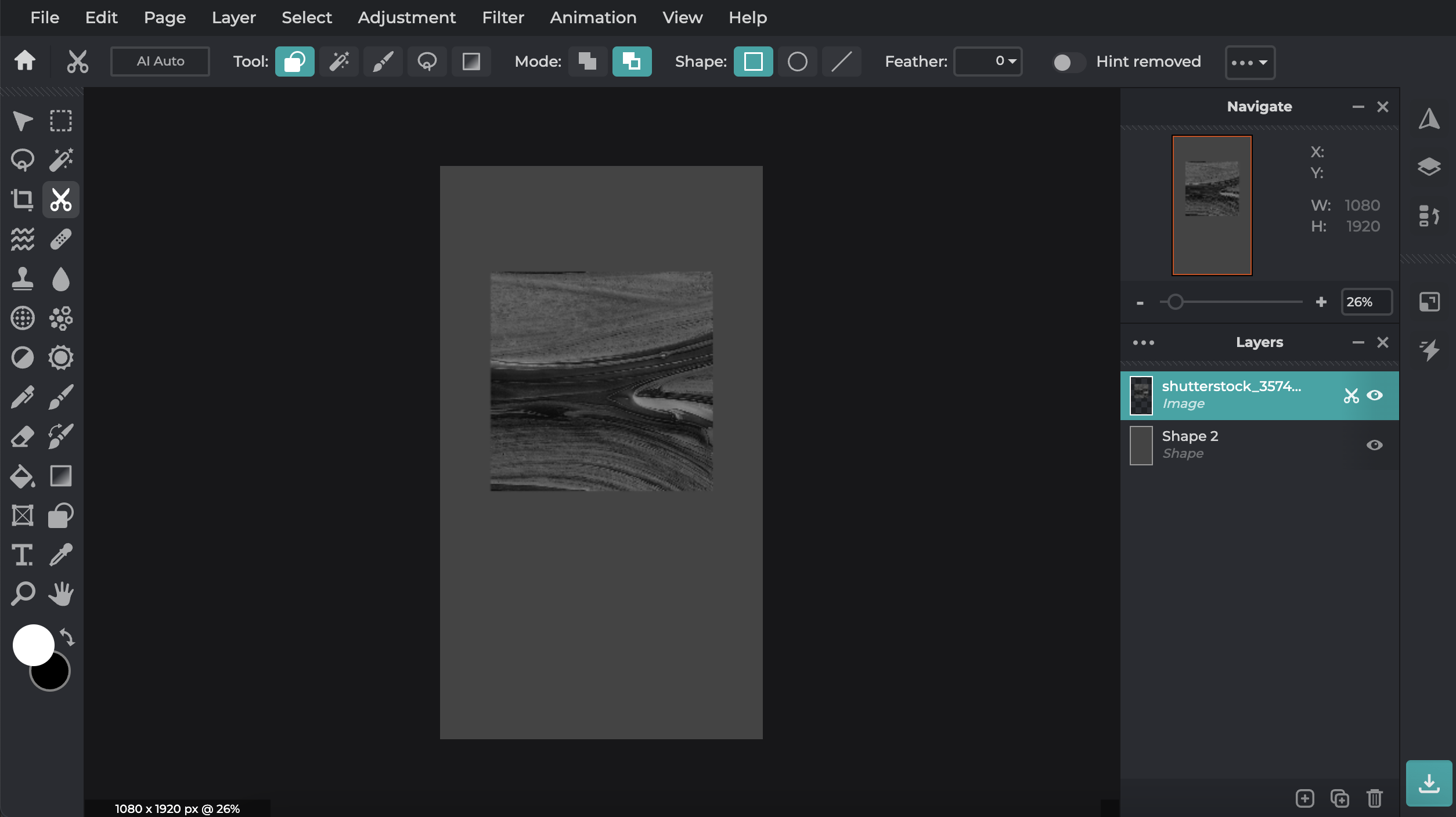Hide the Shape 2 layer
Viewport: 1456px width, 817px height.
point(1375,445)
